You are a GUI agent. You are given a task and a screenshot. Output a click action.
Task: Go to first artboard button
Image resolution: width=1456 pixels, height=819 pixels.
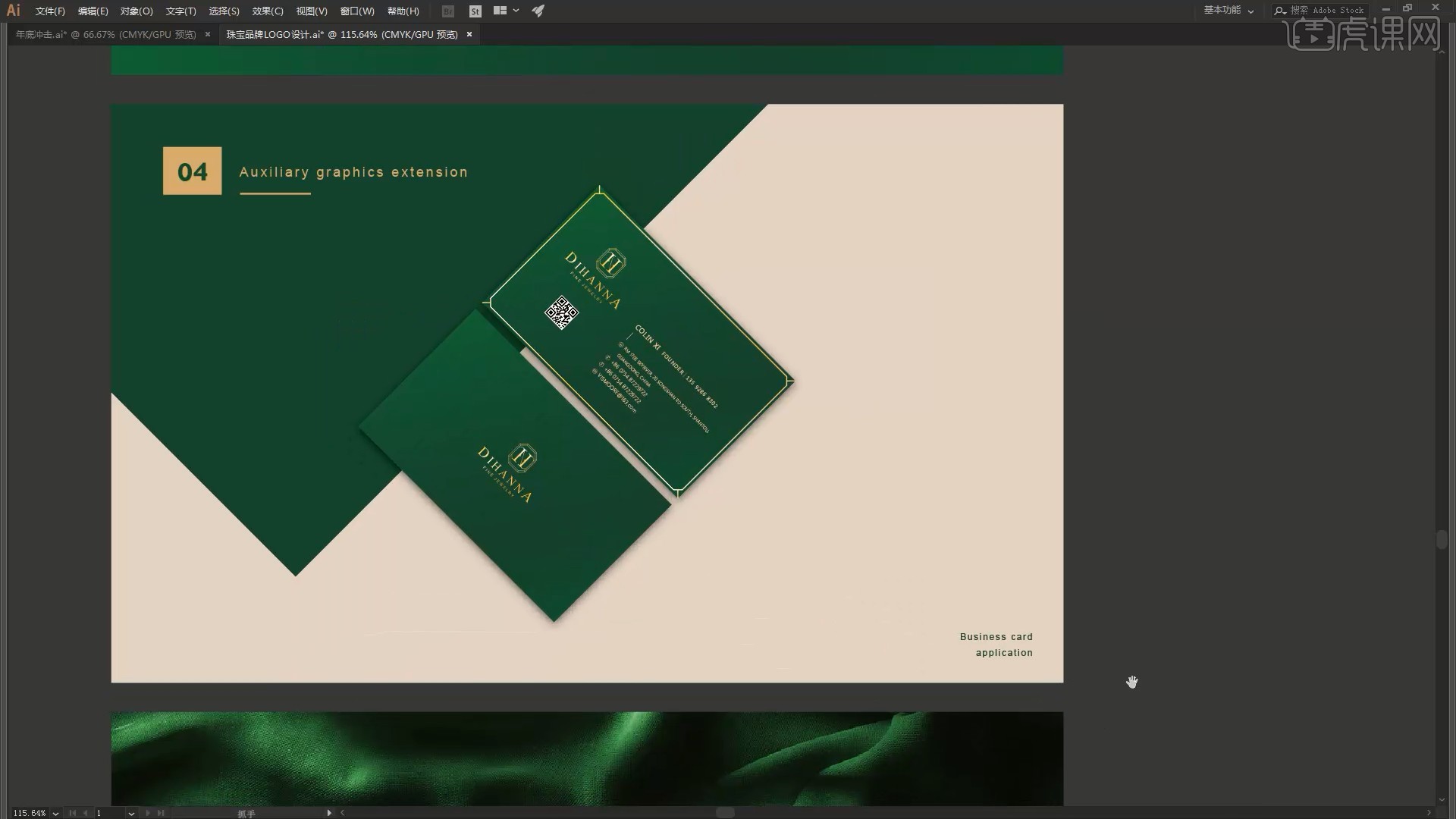pyautogui.click(x=73, y=813)
